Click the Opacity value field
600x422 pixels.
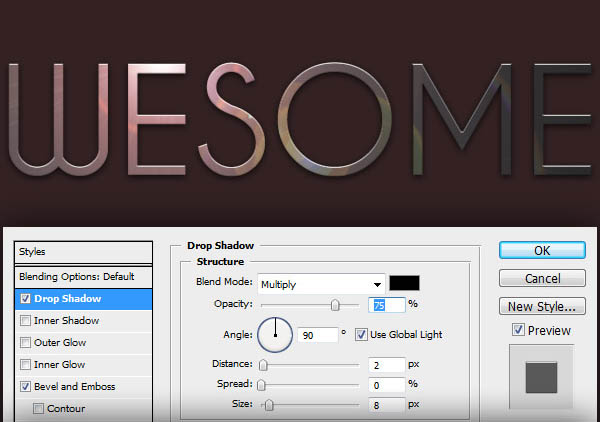[386, 305]
